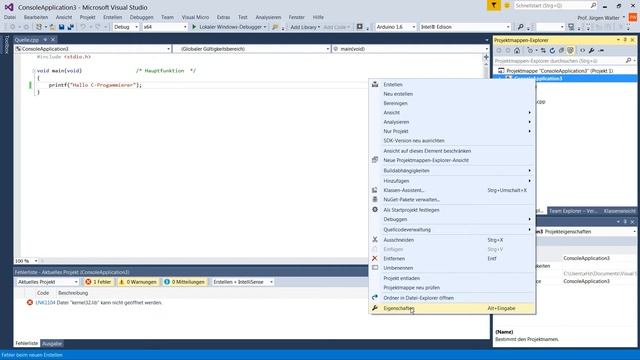Toggle the 1 Fehler filter button
The height and width of the screenshot is (360, 640).
[98, 282]
